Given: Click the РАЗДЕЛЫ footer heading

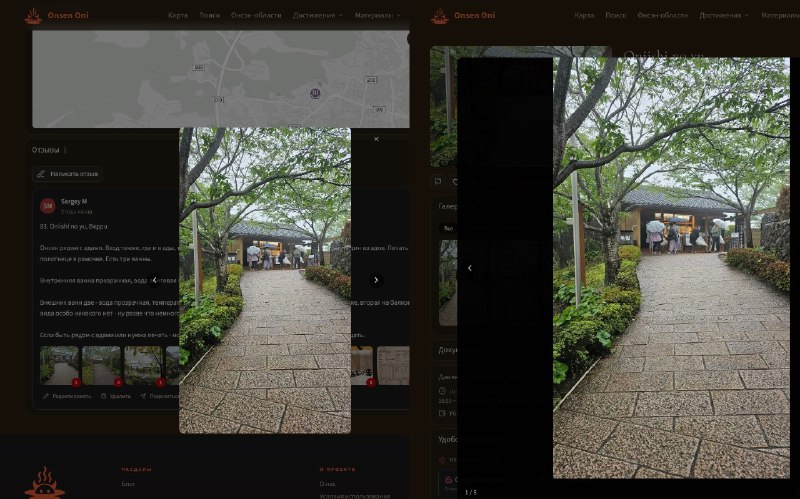Looking at the screenshot, I should click(x=136, y=469).
